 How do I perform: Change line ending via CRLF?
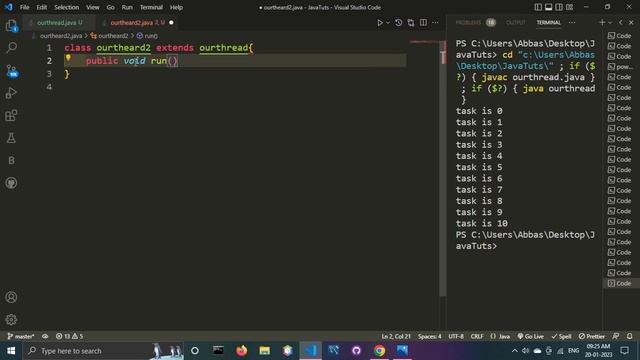pyautogui.click(x=477, y=336)
